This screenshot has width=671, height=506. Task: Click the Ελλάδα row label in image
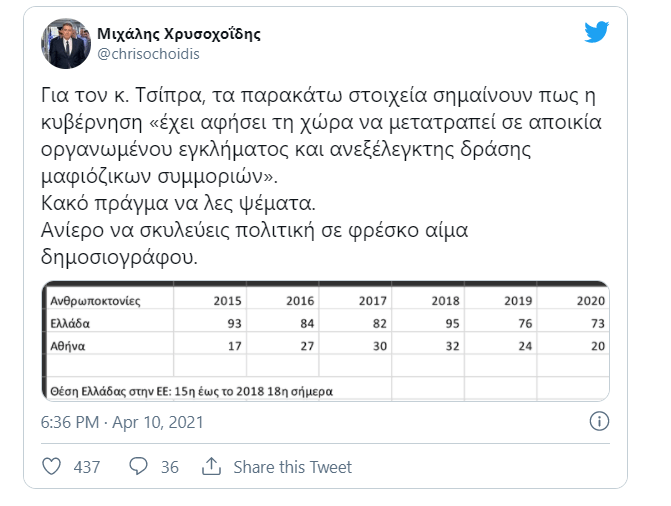click(x=70, y=323)
